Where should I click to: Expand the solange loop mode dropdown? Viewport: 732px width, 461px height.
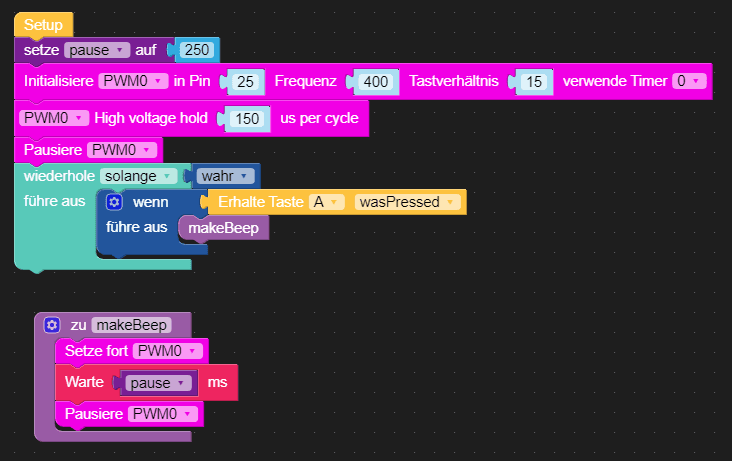tap(139, 176)
